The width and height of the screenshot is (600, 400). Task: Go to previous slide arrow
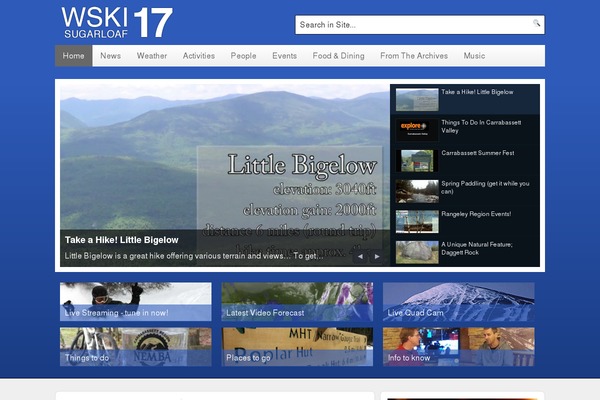(360, 256)
